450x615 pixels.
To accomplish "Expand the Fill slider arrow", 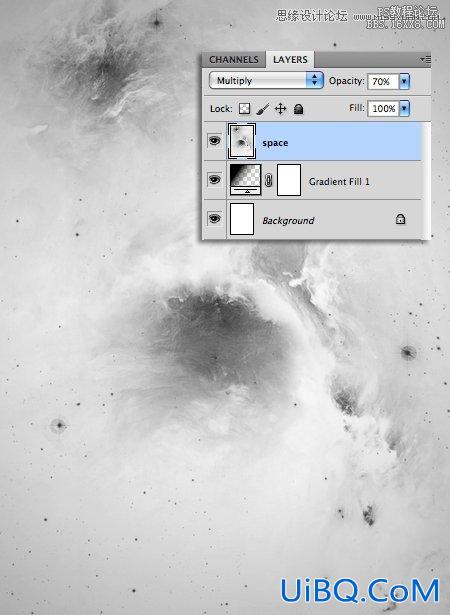I will [x=404, y=108].
